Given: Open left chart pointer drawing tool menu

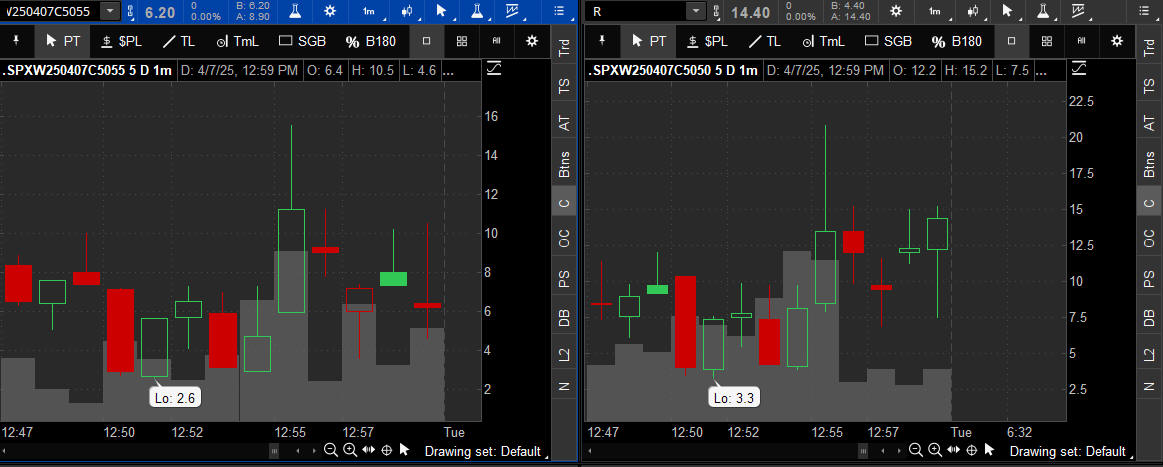Looking at the screenshot, I should pyautogui.click(x=442, y=11).
